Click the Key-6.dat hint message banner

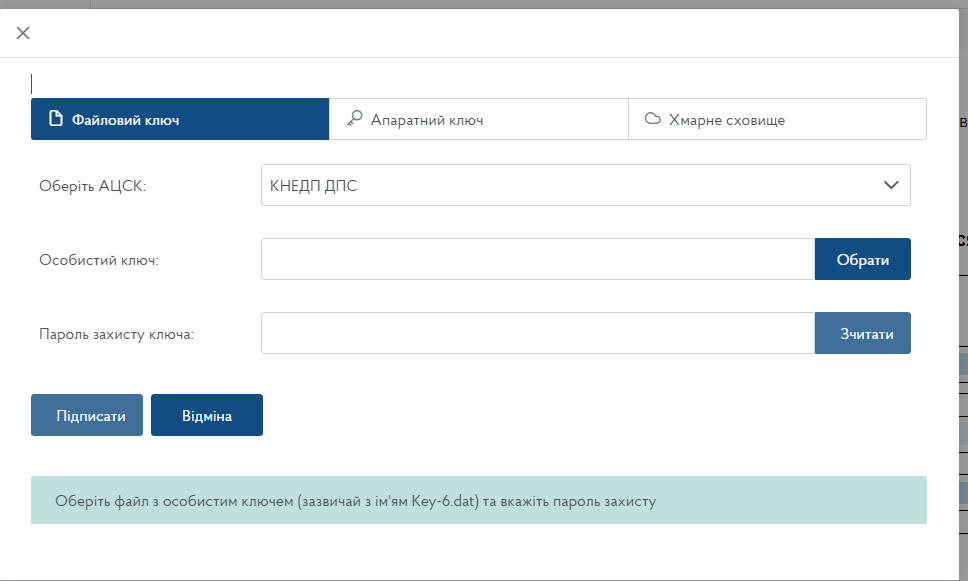[x=478, y=500]
